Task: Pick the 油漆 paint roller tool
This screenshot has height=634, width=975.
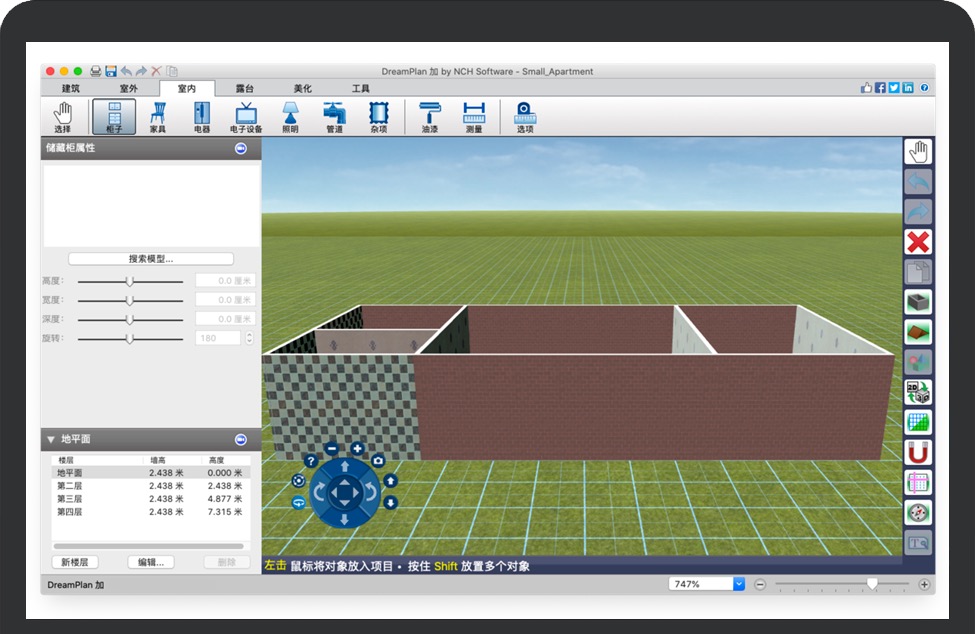Action: click(429, 116)
